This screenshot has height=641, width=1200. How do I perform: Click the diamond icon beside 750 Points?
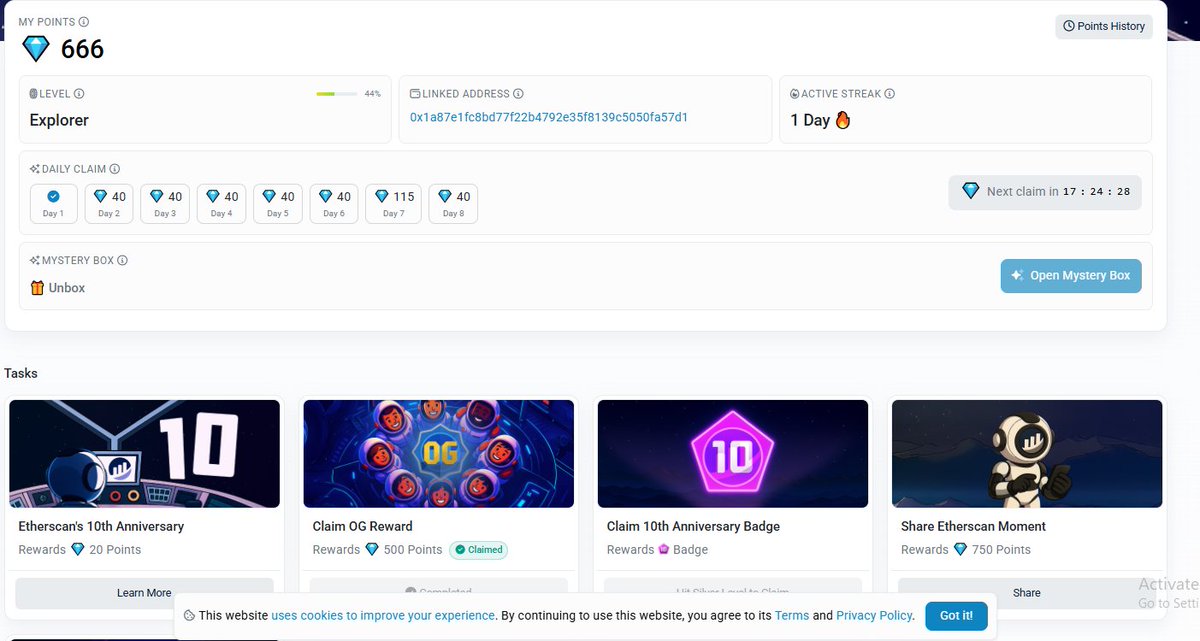[960, 550]
